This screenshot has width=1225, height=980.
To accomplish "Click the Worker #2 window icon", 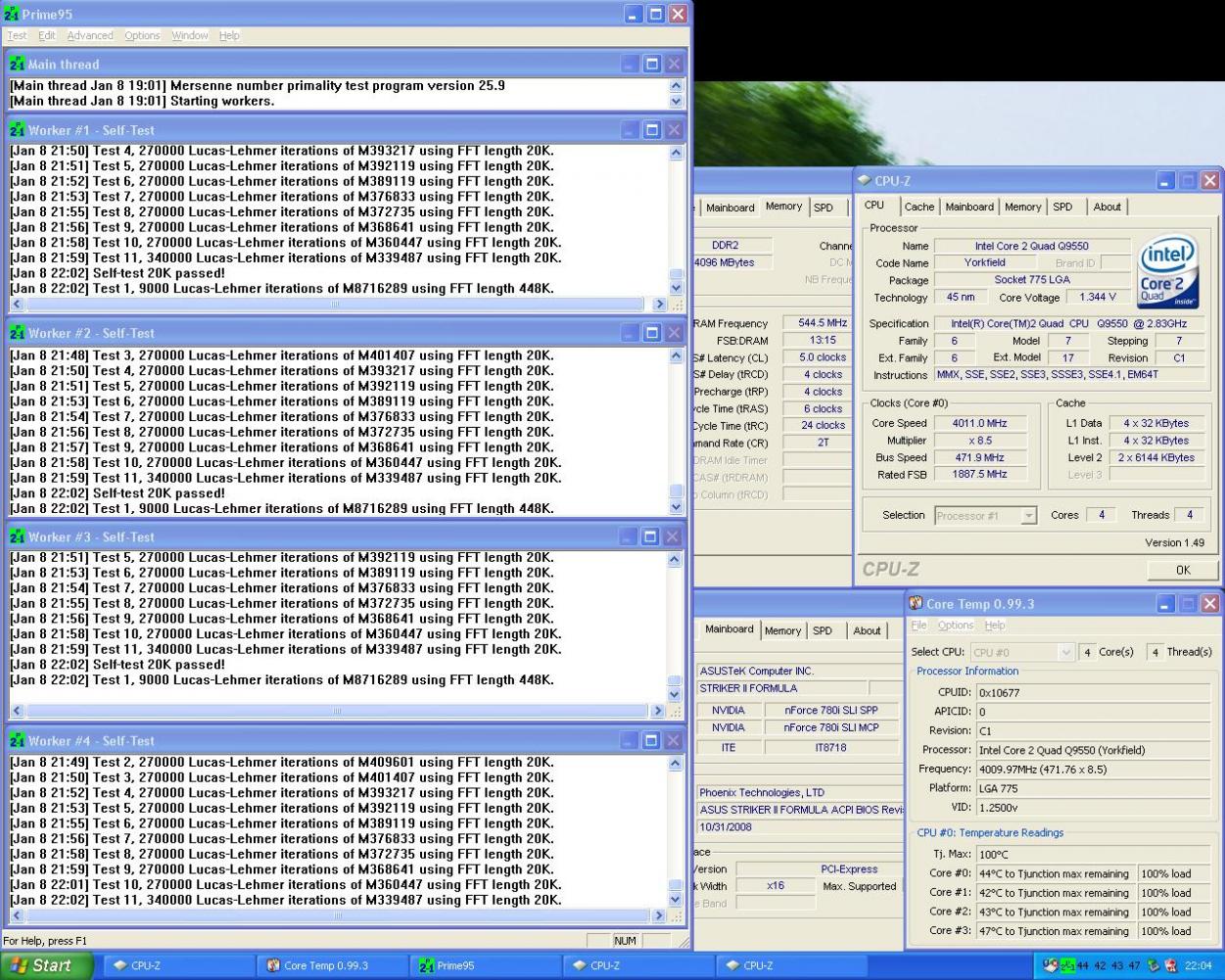I will point(17,333).
